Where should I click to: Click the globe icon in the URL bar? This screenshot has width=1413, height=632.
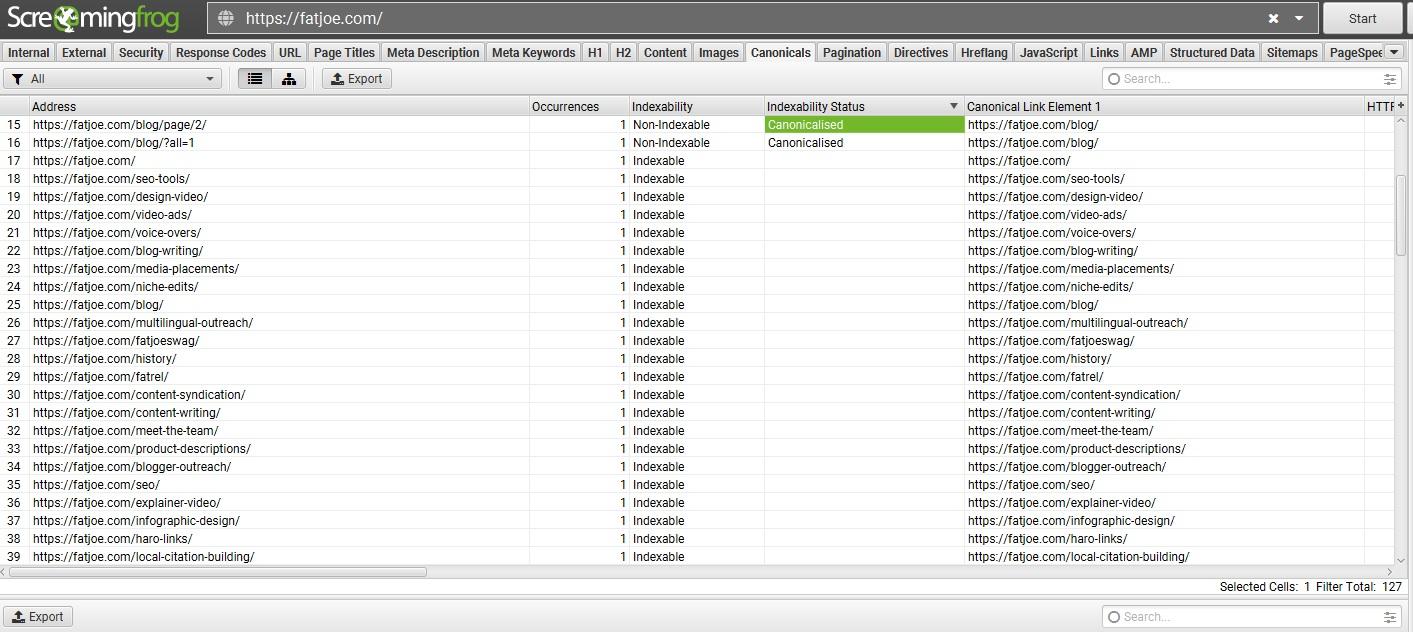click(x=226, y=19)
